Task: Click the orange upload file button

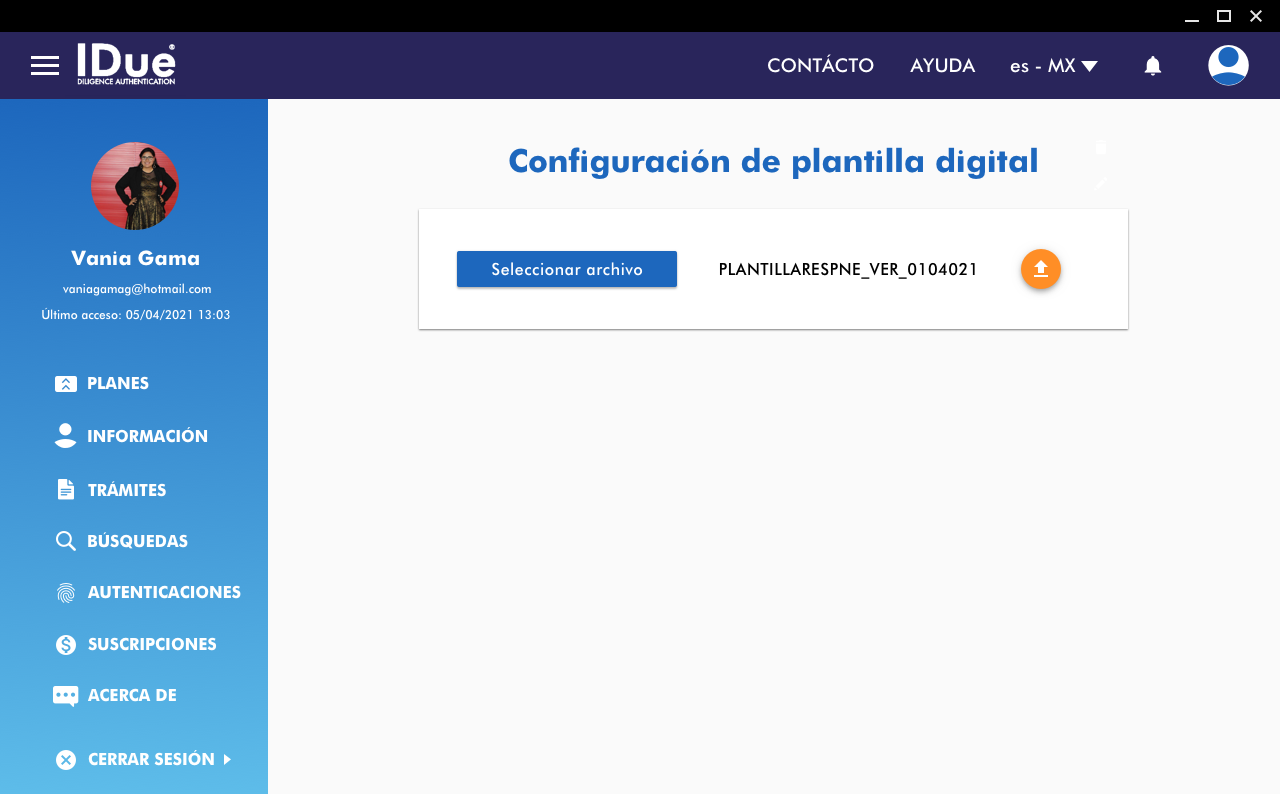Action: (1040, 269)
